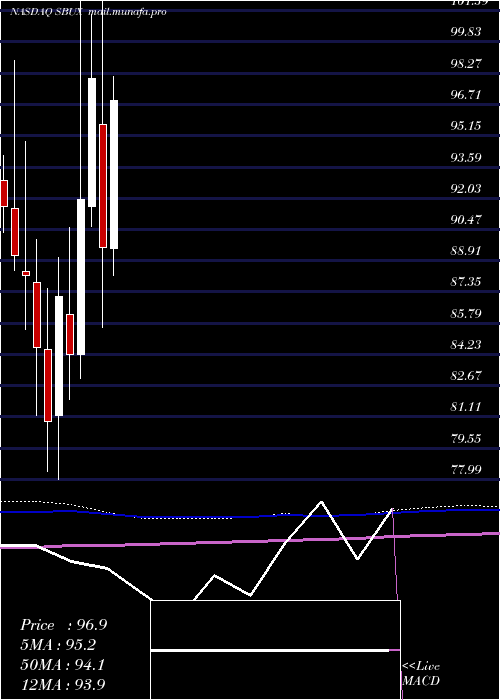Image resolution: width=500 pixels, height=700 pixels.
Task: Click the 90.47 price axis label
Action: 466,220
